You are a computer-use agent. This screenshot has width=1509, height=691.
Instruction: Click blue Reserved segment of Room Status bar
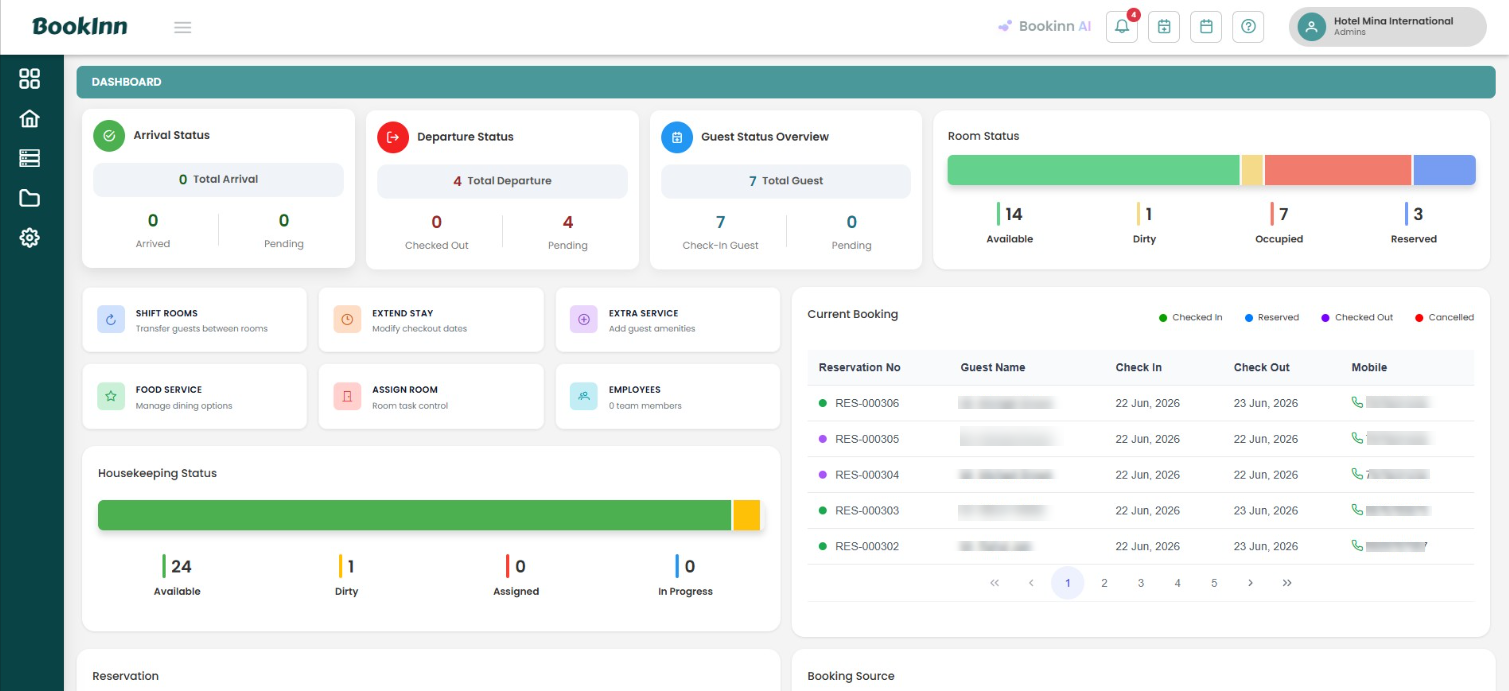1444,170
